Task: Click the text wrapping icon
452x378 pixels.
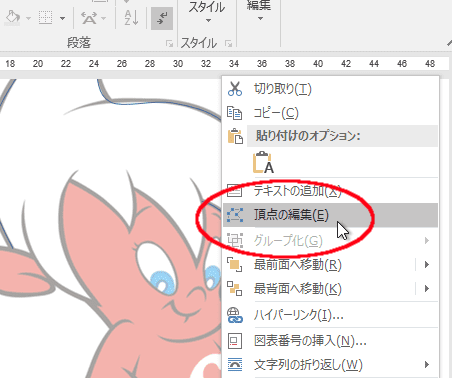Action: pos(235,364)
